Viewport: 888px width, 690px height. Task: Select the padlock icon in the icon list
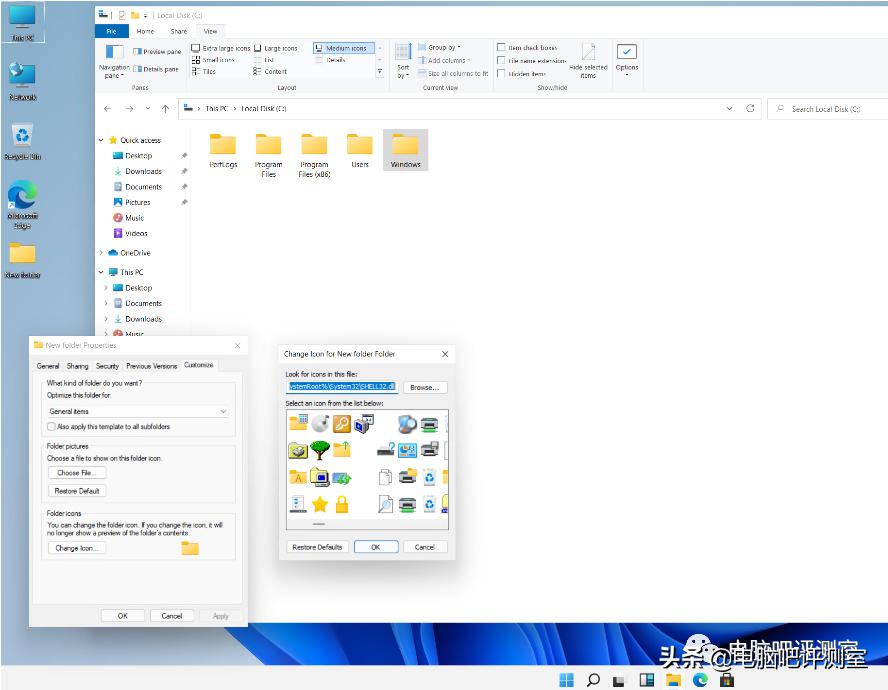click(x=342, y=504)
